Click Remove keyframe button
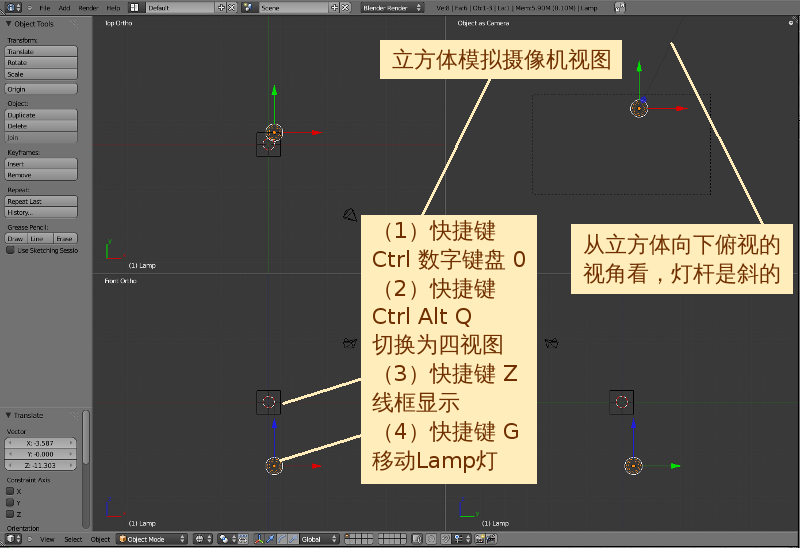Image resolution: width=800 pixels, height=548 pixels. (x=41, y=175)
